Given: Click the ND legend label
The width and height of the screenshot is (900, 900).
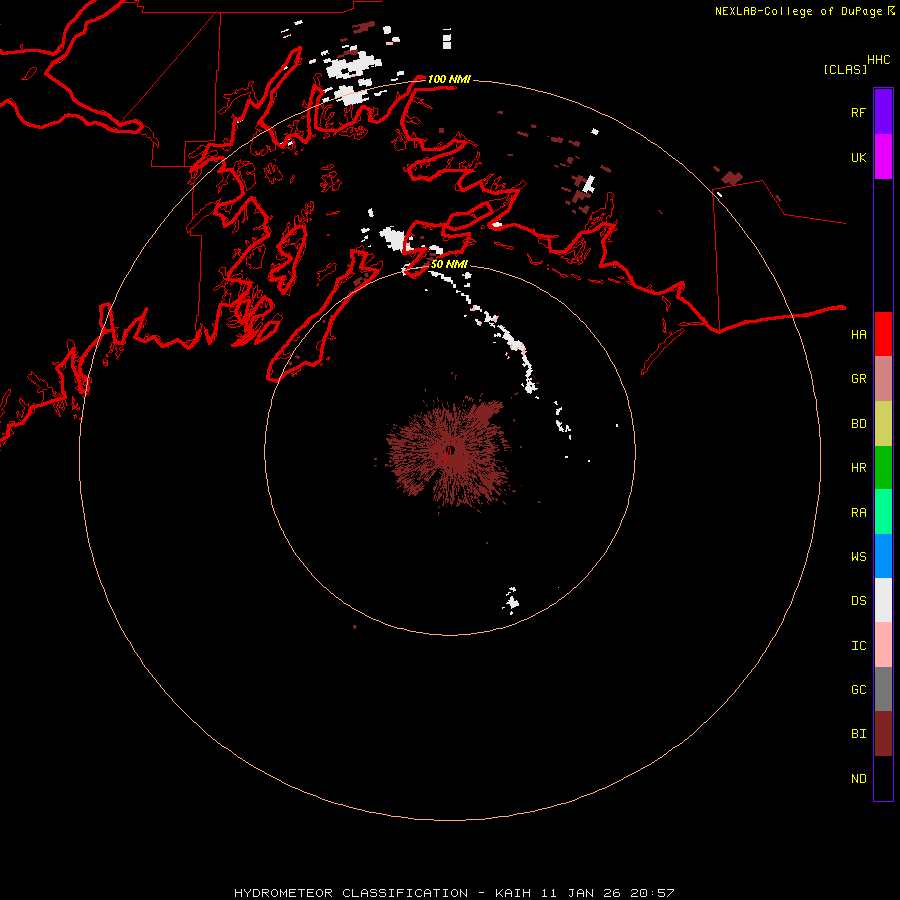Looking at the screenshot, I should 858,779.
